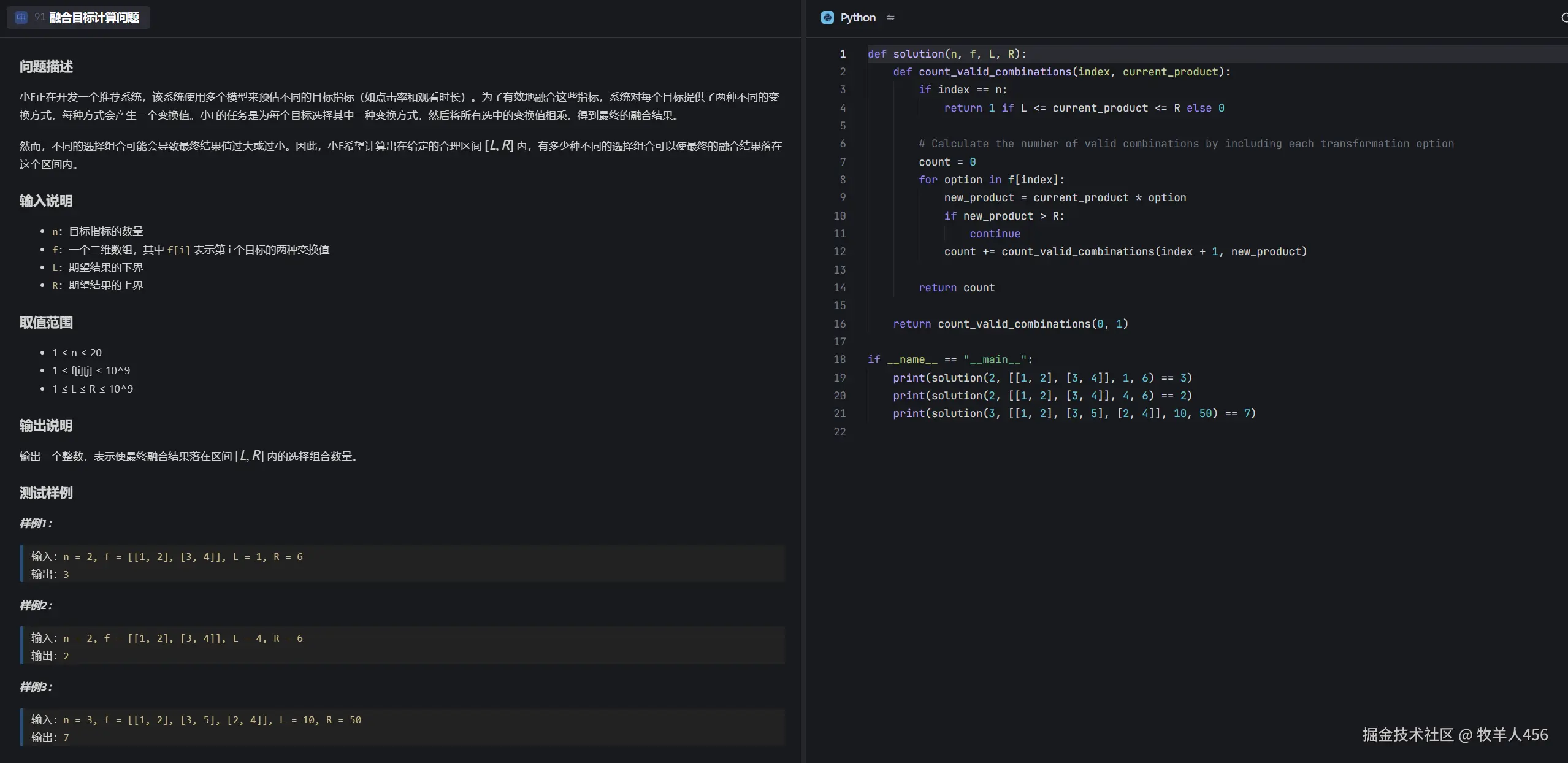Click the Python language logo icon
This screenshot has width=1568, height=763.
(x=827, y=18)
